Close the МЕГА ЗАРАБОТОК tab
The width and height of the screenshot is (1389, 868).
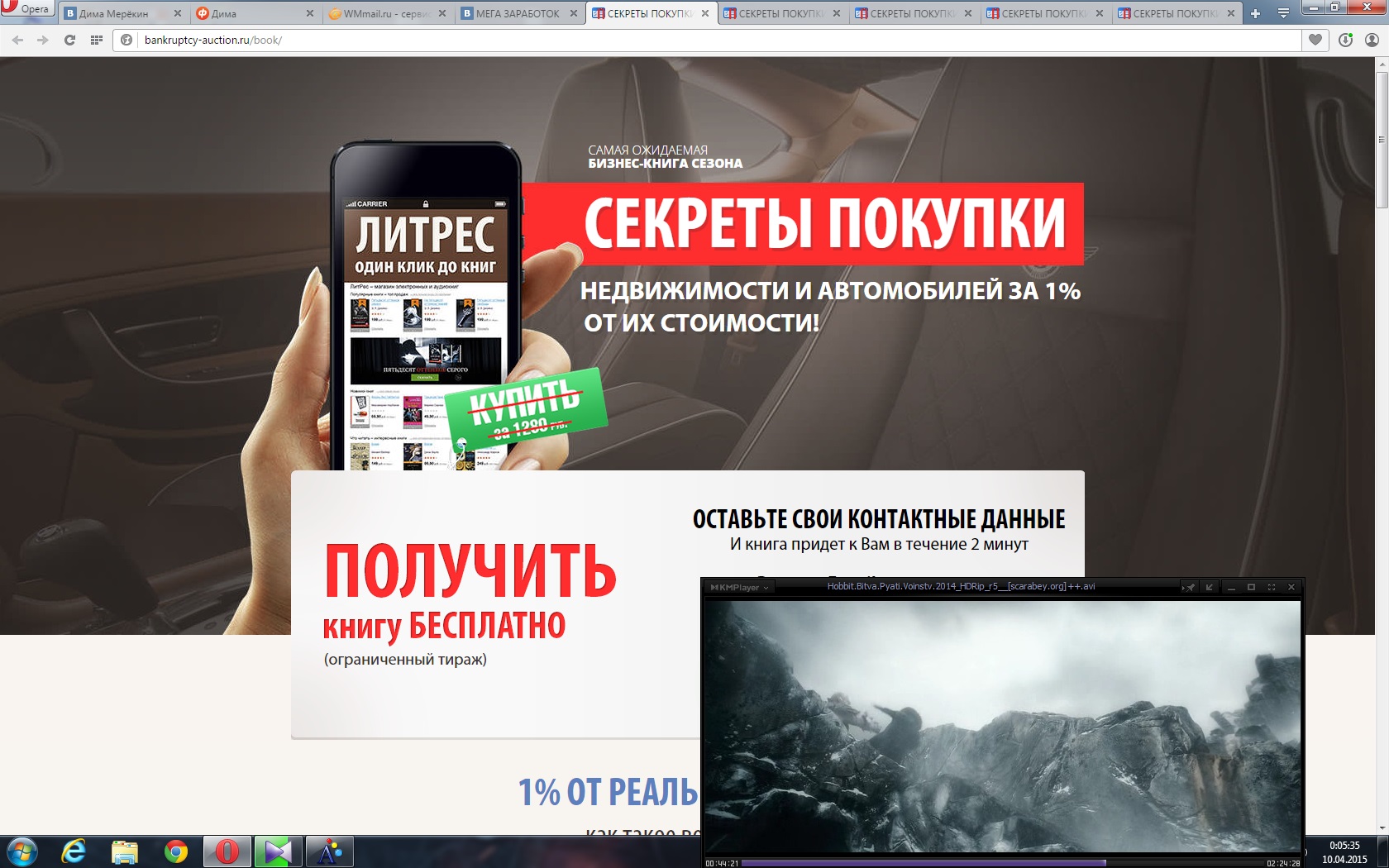click(x=573, y=13)
